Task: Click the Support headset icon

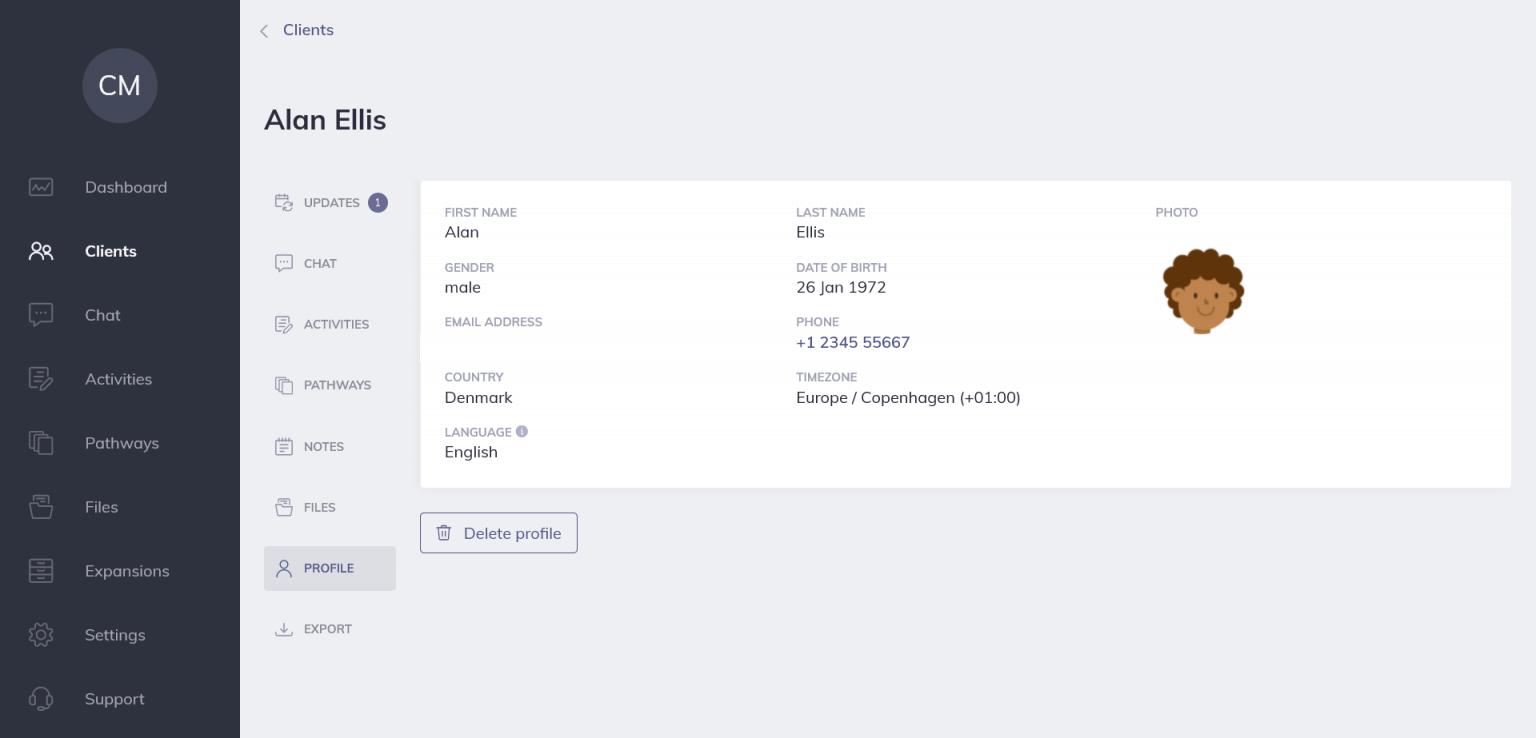Action: 41,699
